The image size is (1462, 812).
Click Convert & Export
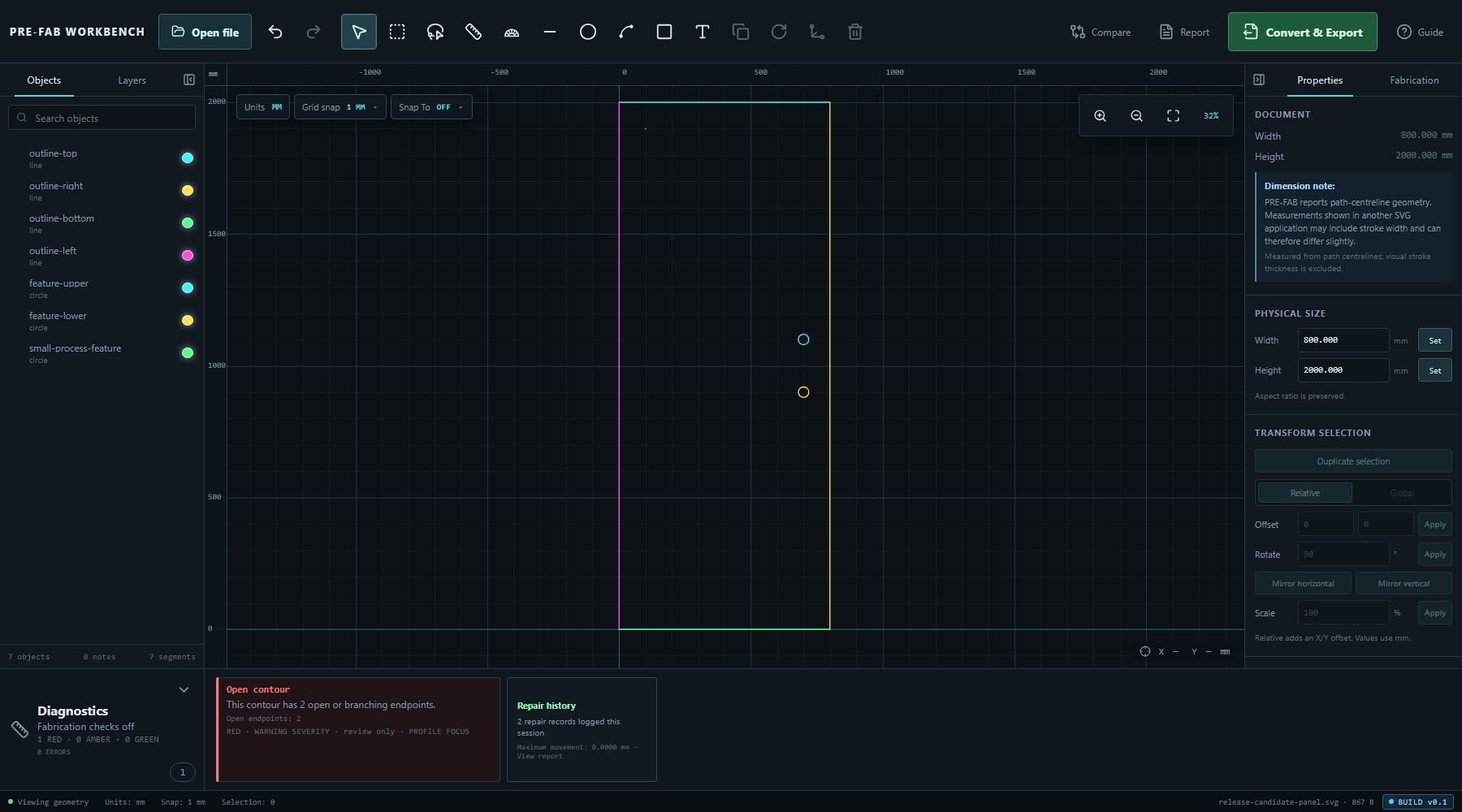pos(1302,32)
